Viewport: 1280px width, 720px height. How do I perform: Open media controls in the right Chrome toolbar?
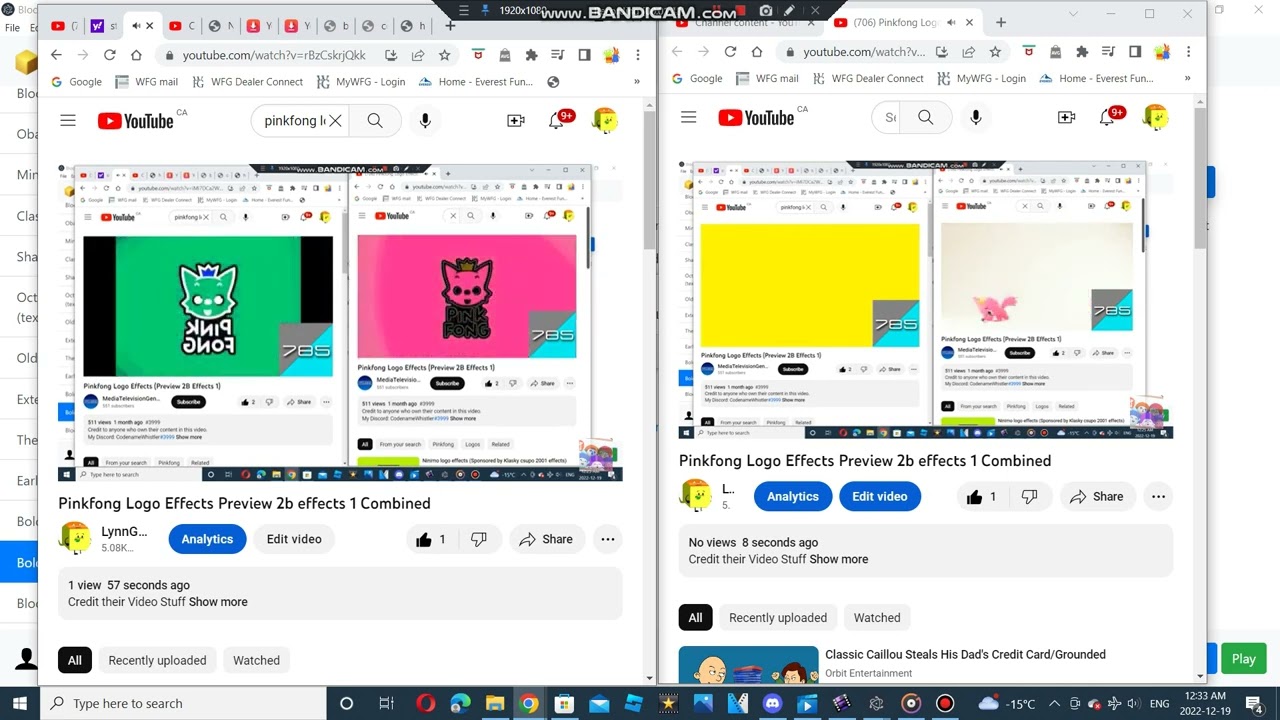point(1108,52)
